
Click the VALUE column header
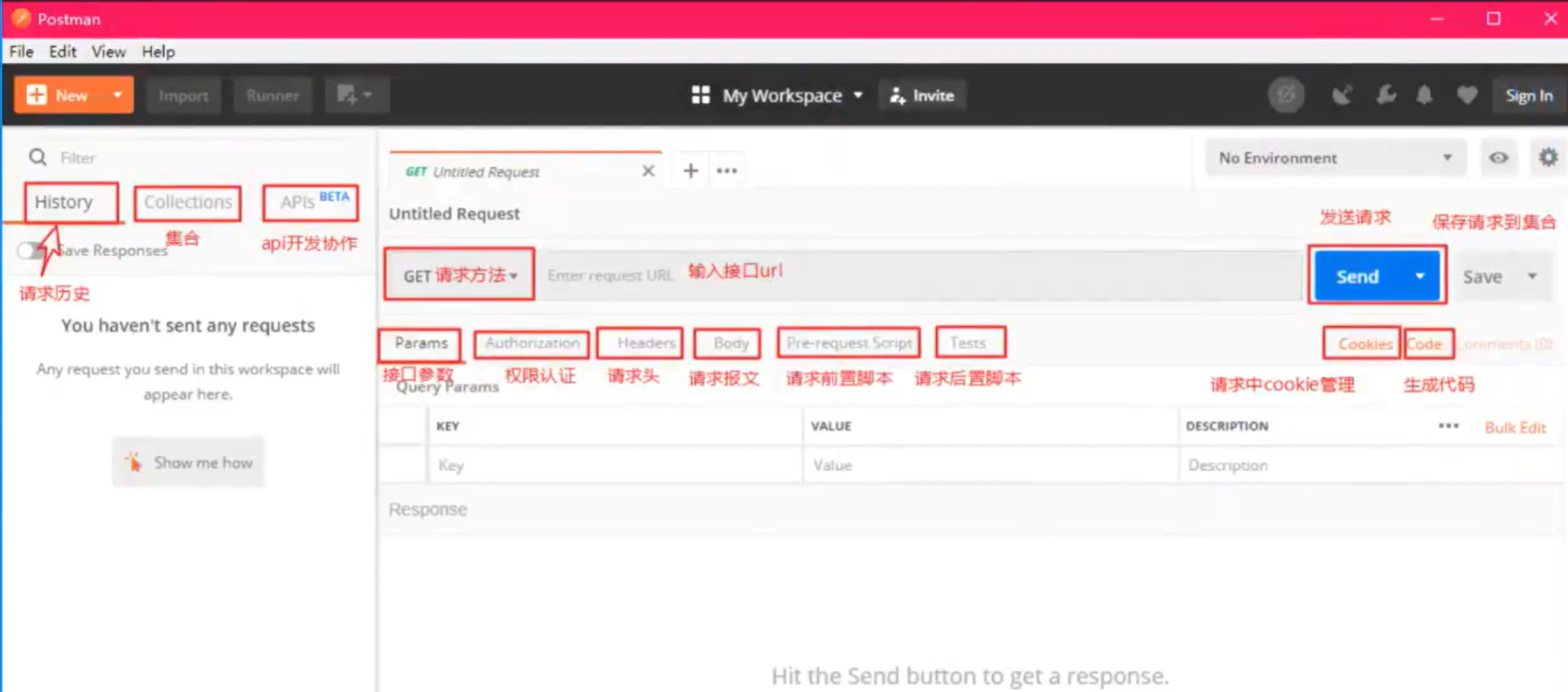click(x=830, y=426)
